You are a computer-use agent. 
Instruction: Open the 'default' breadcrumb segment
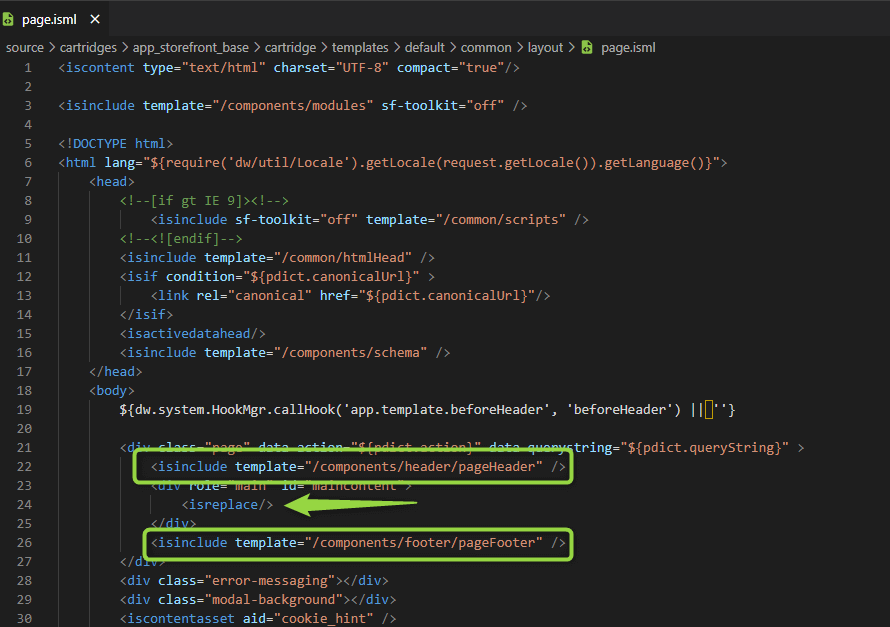[425, 48]
